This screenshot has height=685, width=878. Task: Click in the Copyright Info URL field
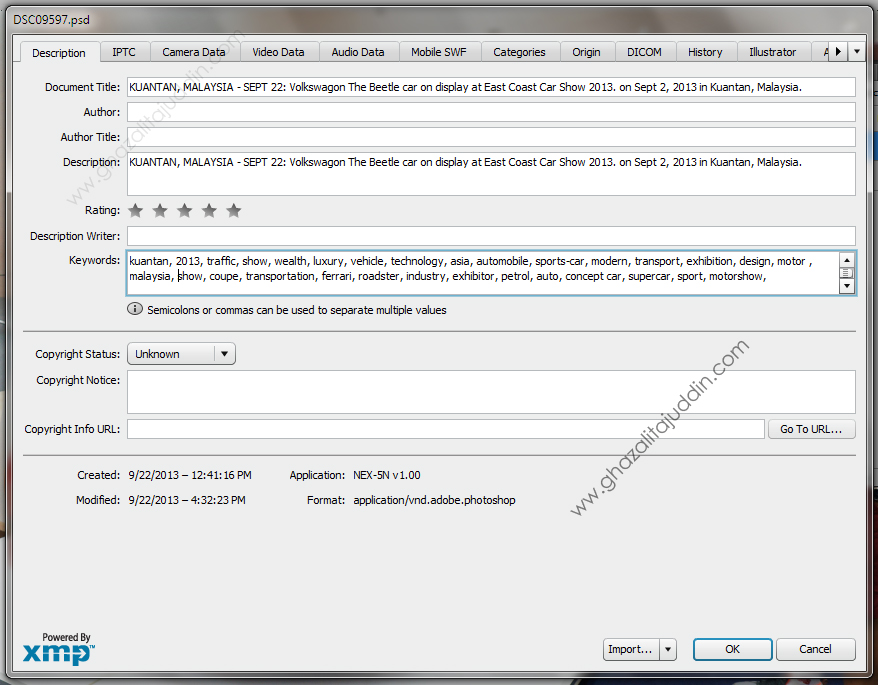tap(446, 430)
